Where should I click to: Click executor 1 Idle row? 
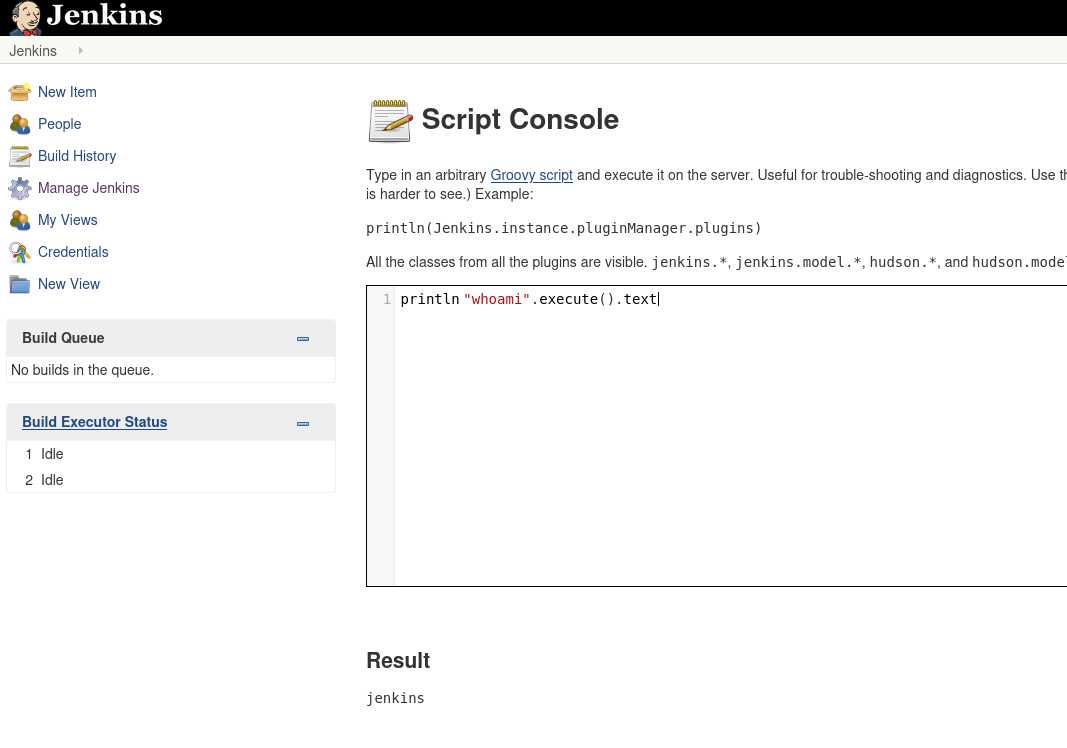(x=171, y=454)
